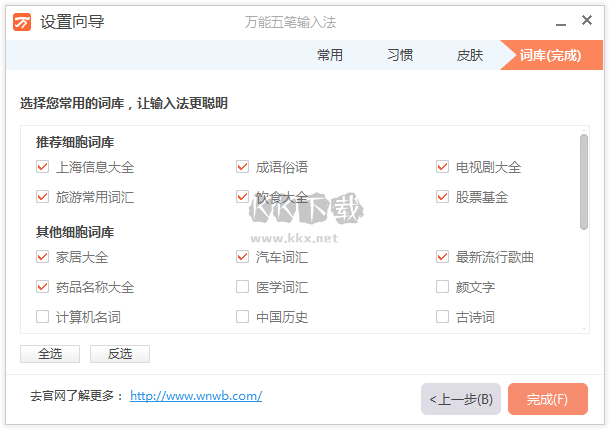Enable the 计算机名词 checkbox
The height and width of the screenshot is (430, 610).
[42, 317]
